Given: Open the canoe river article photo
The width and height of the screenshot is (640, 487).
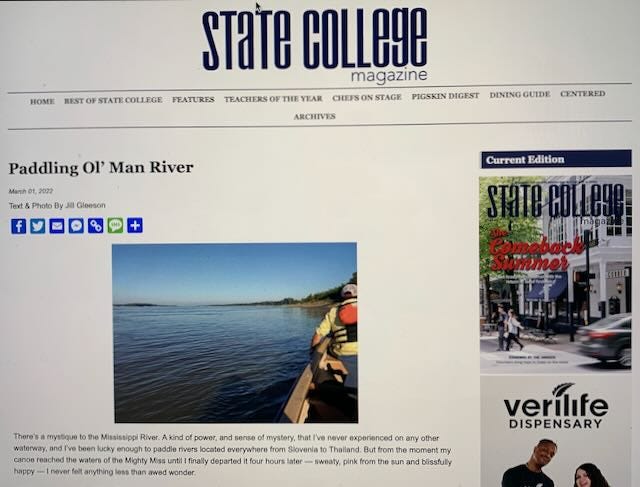Looking at the screenshot, I should pyautogui.click(x=235, y=333).
